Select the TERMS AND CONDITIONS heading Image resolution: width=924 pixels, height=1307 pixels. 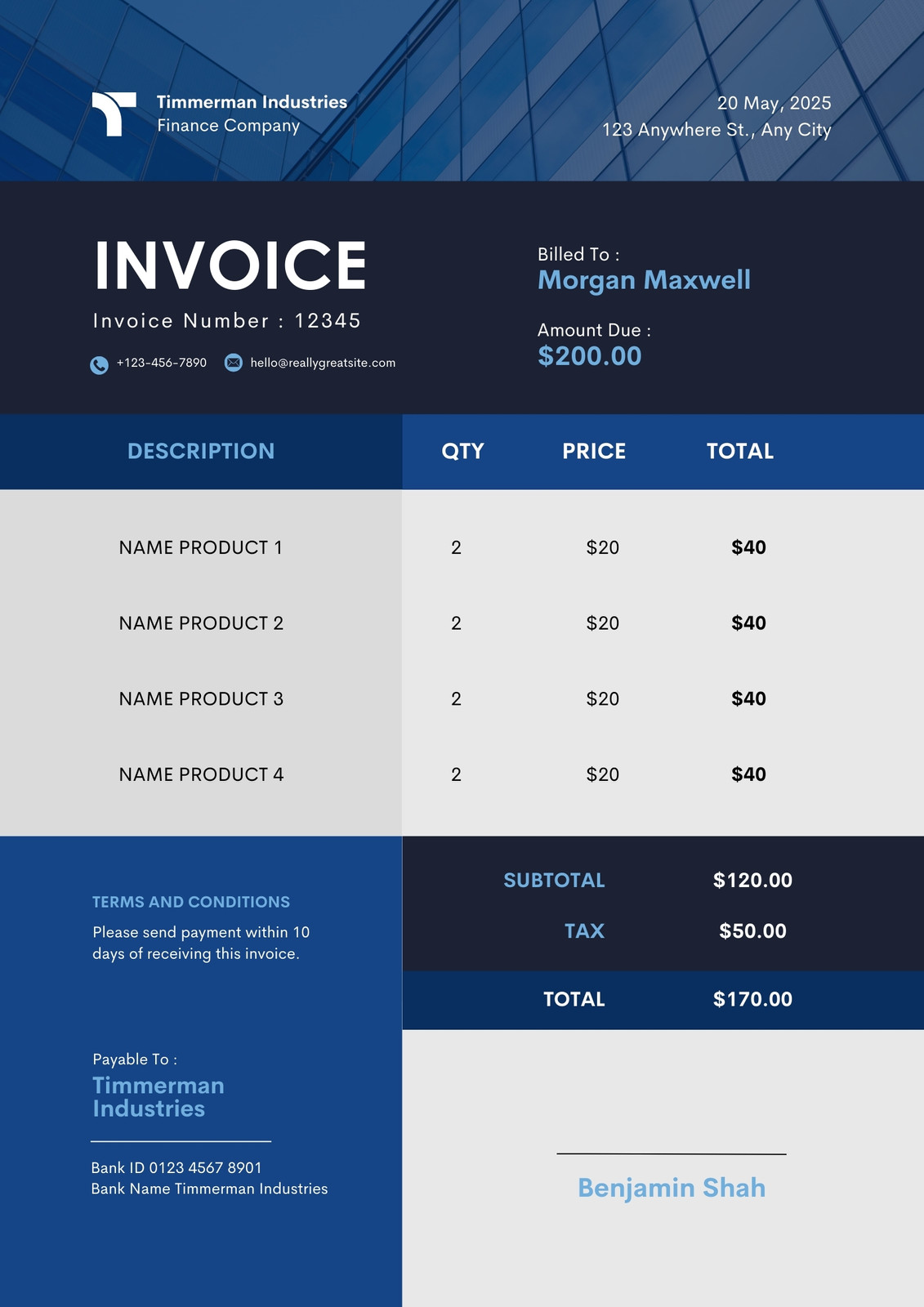click(x=191, y=902)
